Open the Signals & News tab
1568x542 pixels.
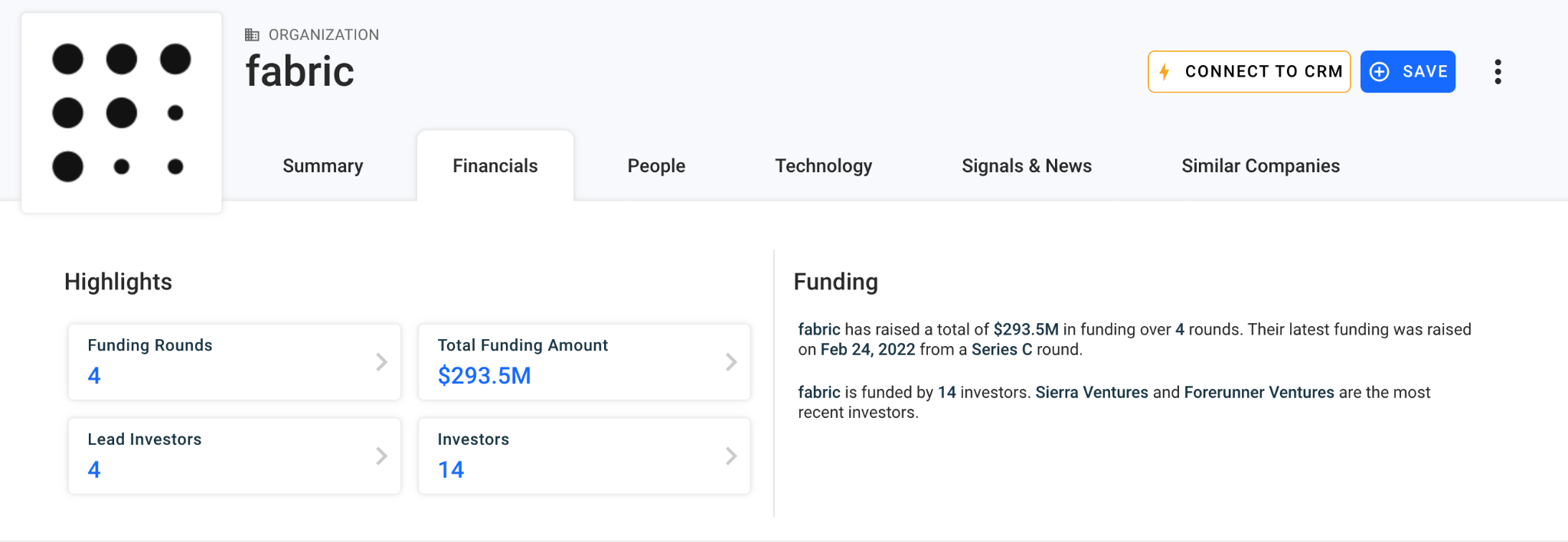click(x=1026, y=166)
